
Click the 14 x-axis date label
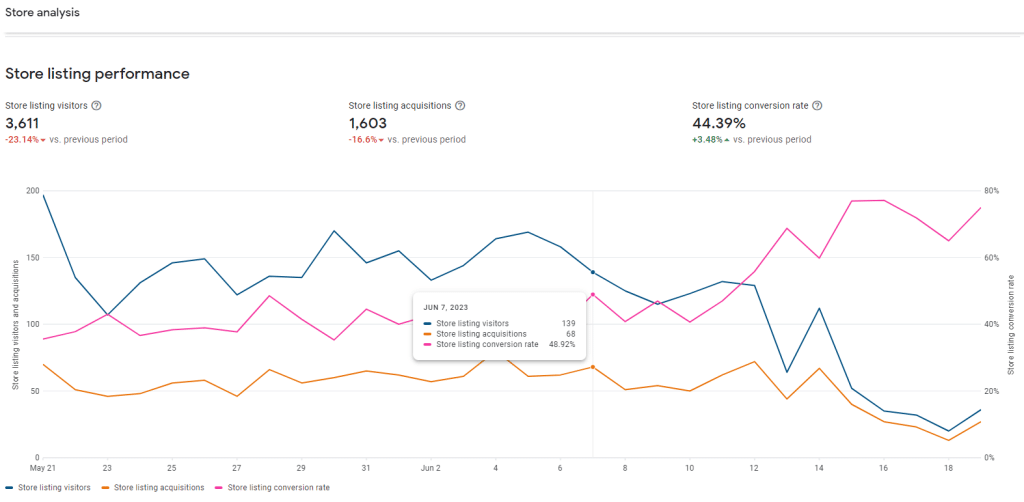tap(819, 468)
